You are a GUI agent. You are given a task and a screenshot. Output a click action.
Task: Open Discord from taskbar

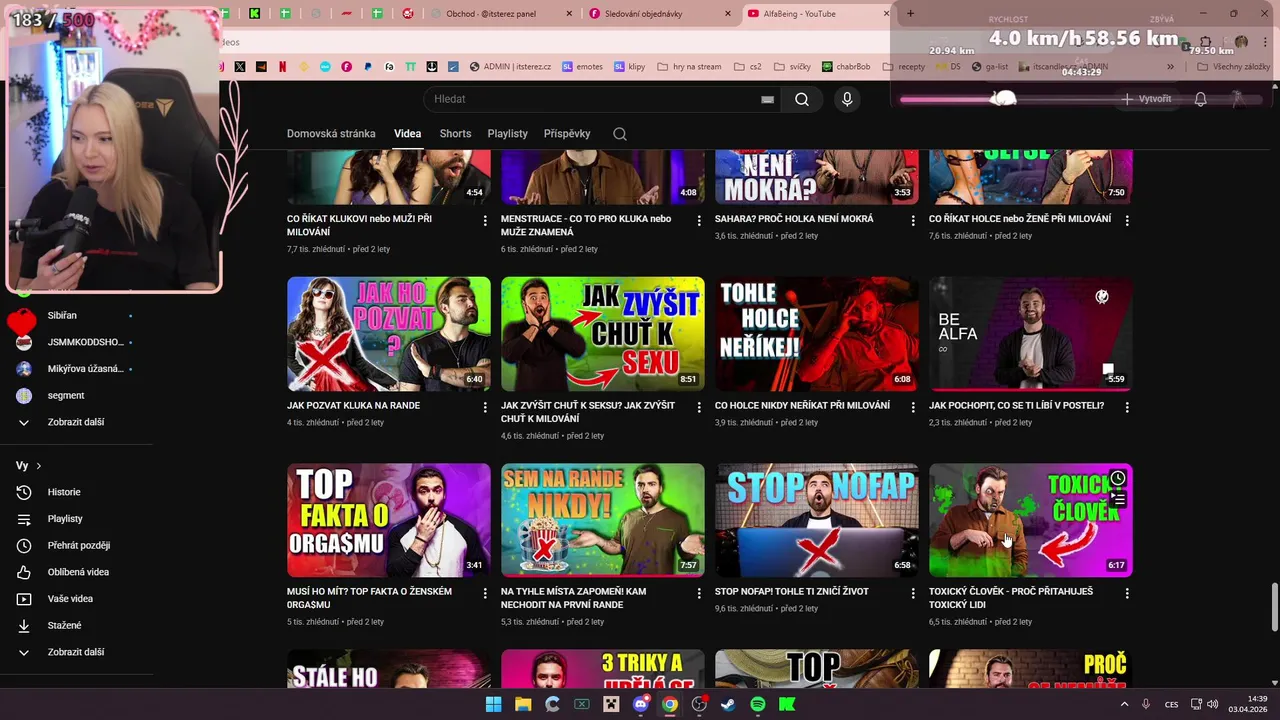[x=641, y=704]
